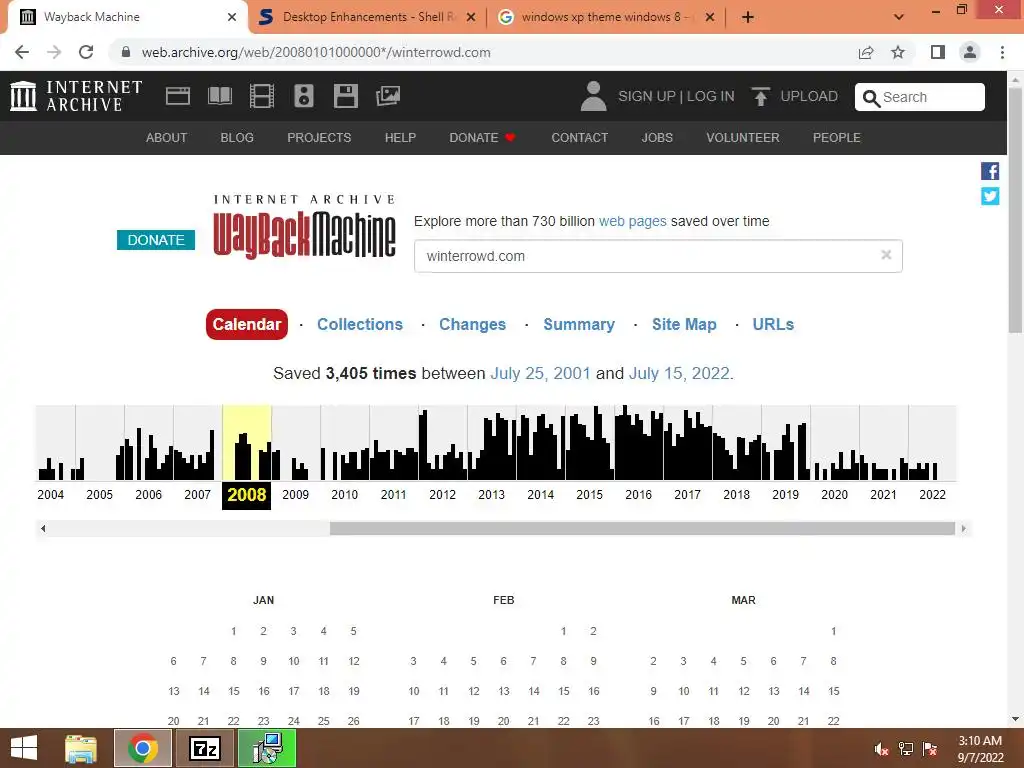Open a new browser tab with the plus button
This screenshot has width=1024, height=768.
tap(748, 17)
